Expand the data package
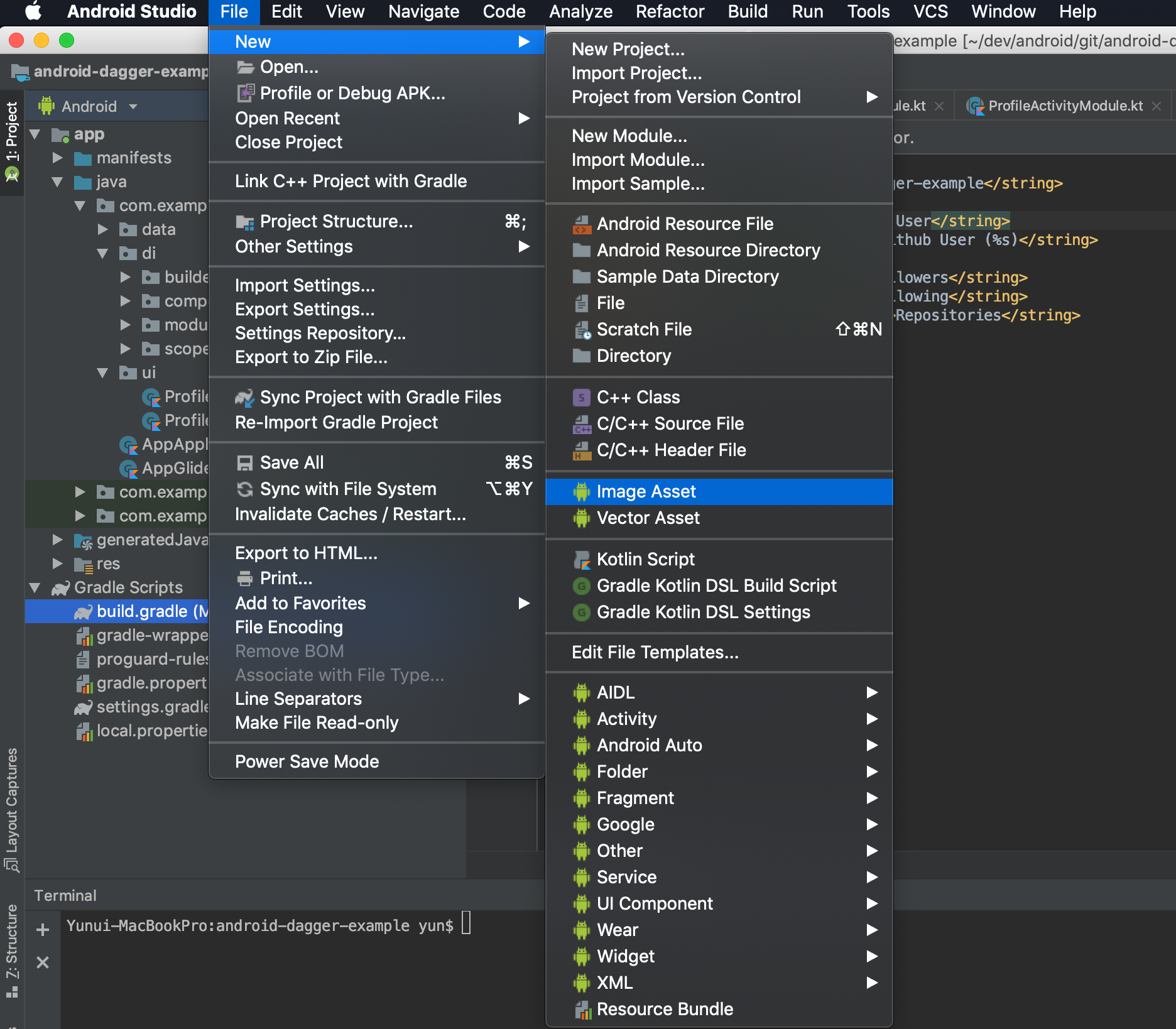Screen dimensions: 1176x1029 [x=103, y=229]
